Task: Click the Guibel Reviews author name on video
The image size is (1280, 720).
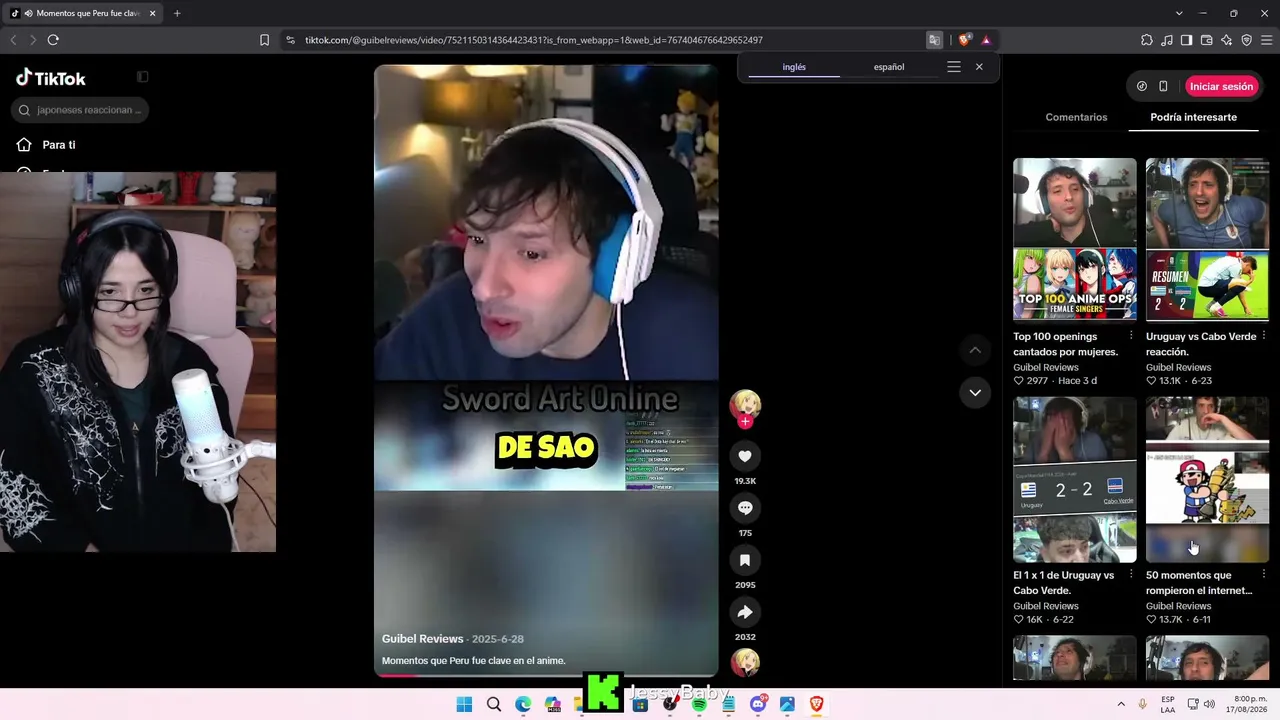Action: [x=422, y=639]
